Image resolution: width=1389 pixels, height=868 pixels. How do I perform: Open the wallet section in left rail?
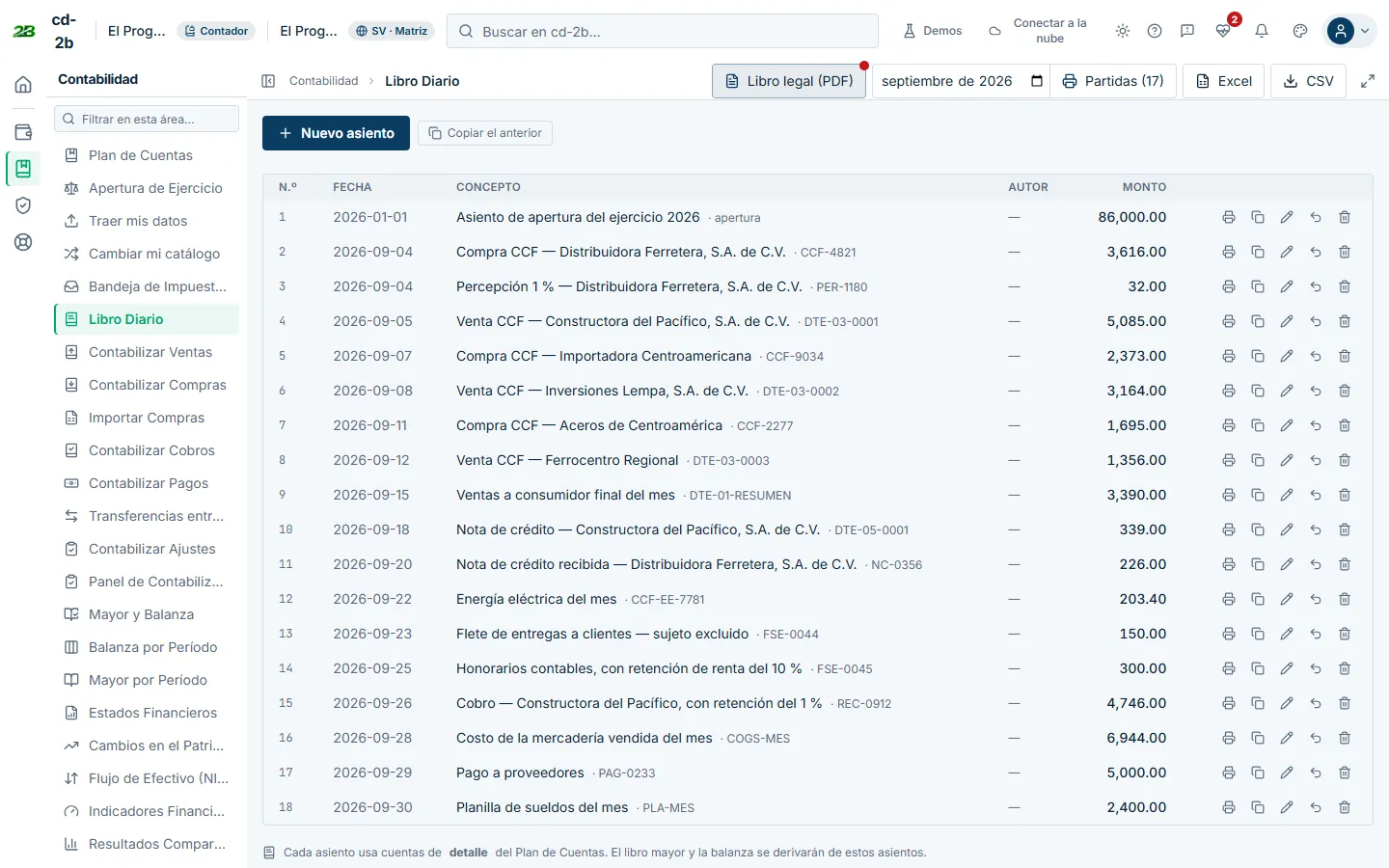tap(23, 132)
